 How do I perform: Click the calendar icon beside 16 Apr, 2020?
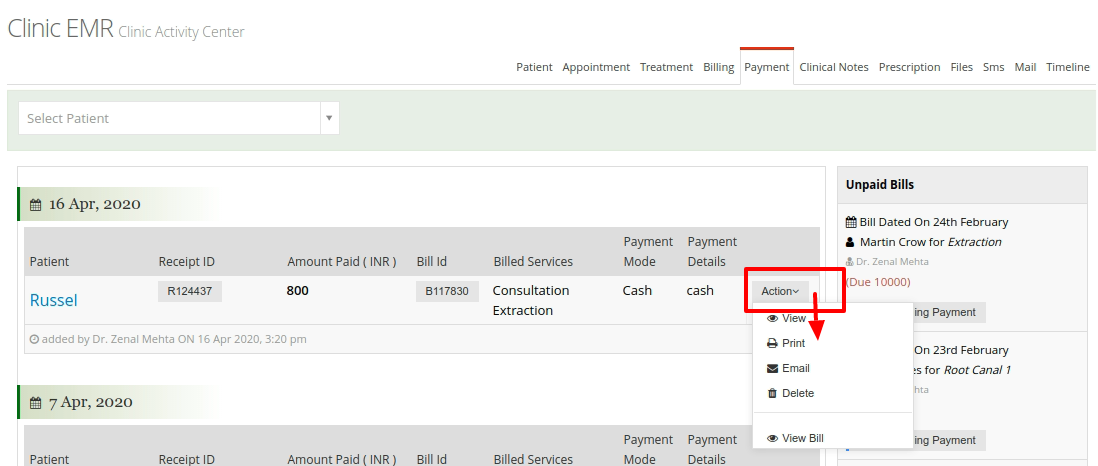pos(36,205)
